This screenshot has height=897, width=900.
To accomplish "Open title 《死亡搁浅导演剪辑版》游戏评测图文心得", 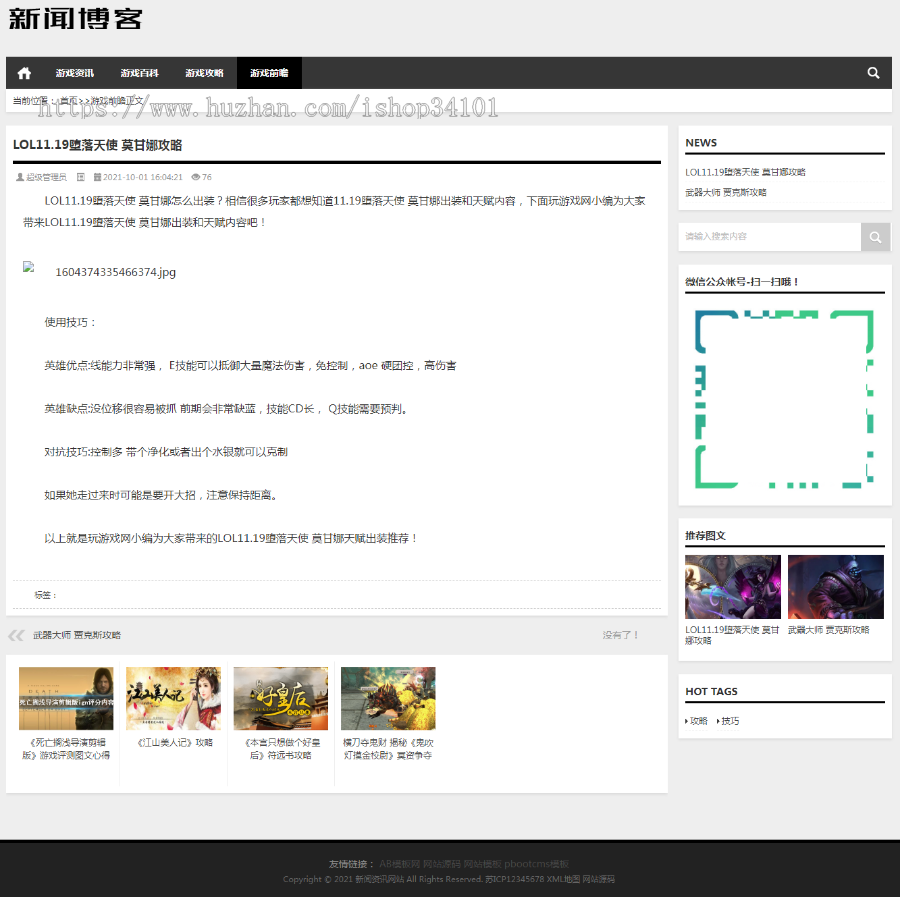I will pyautogui.click(x=66, y=749).
